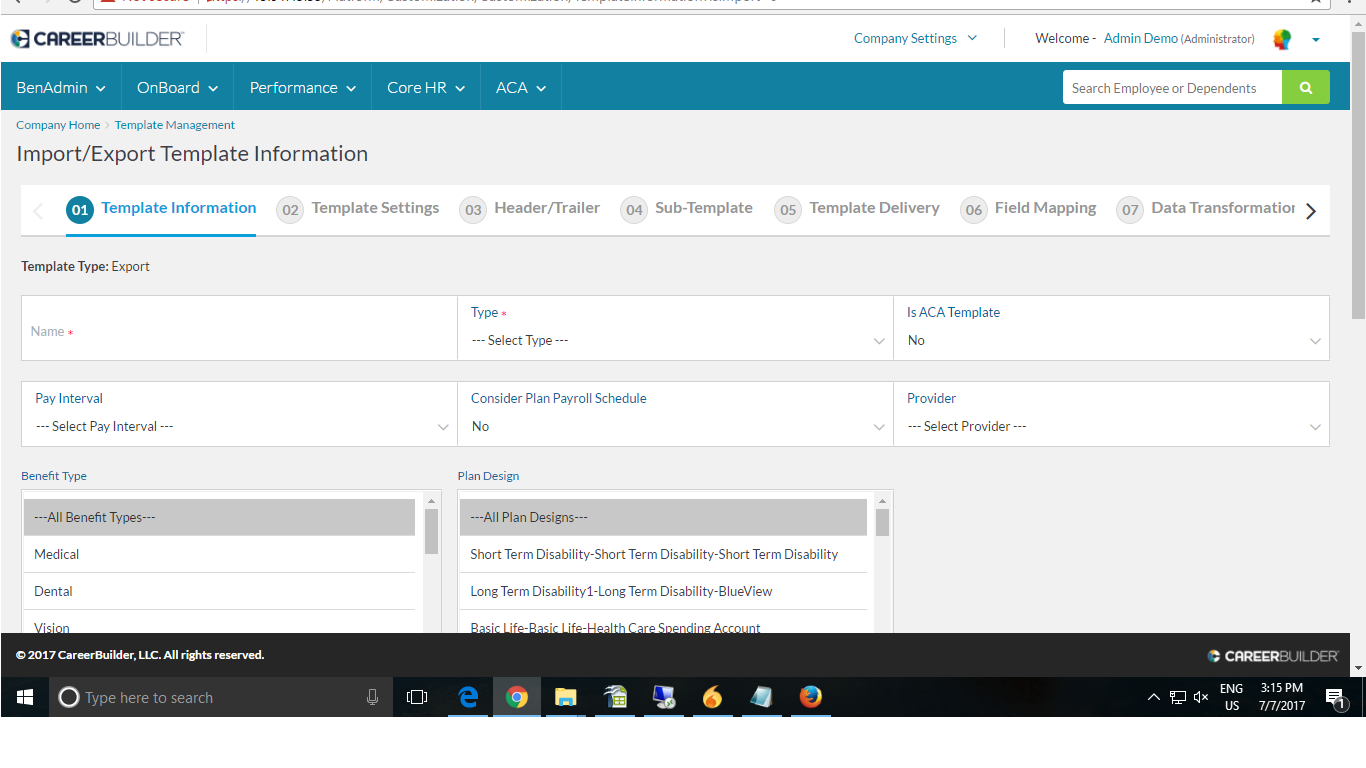The image size is (1366, 768).
Task: Open the profile avatar menu top right
Action: pyautogui.click(x=1281, y=38)
